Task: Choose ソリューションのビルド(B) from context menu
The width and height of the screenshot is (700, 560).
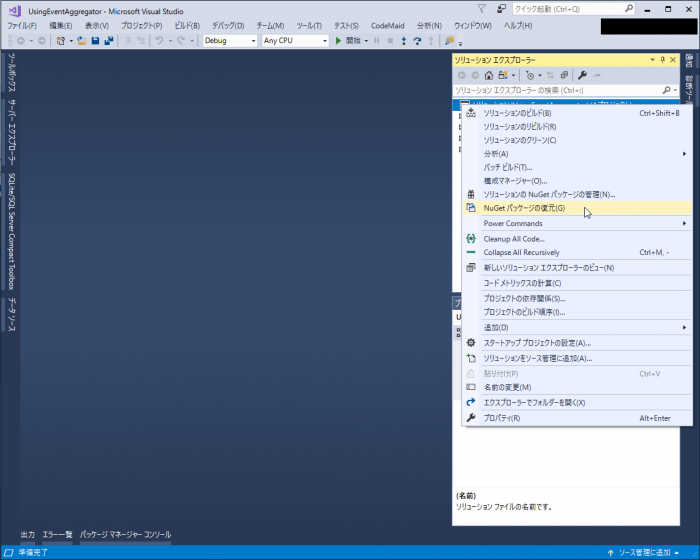Action: tap(517, 113)
